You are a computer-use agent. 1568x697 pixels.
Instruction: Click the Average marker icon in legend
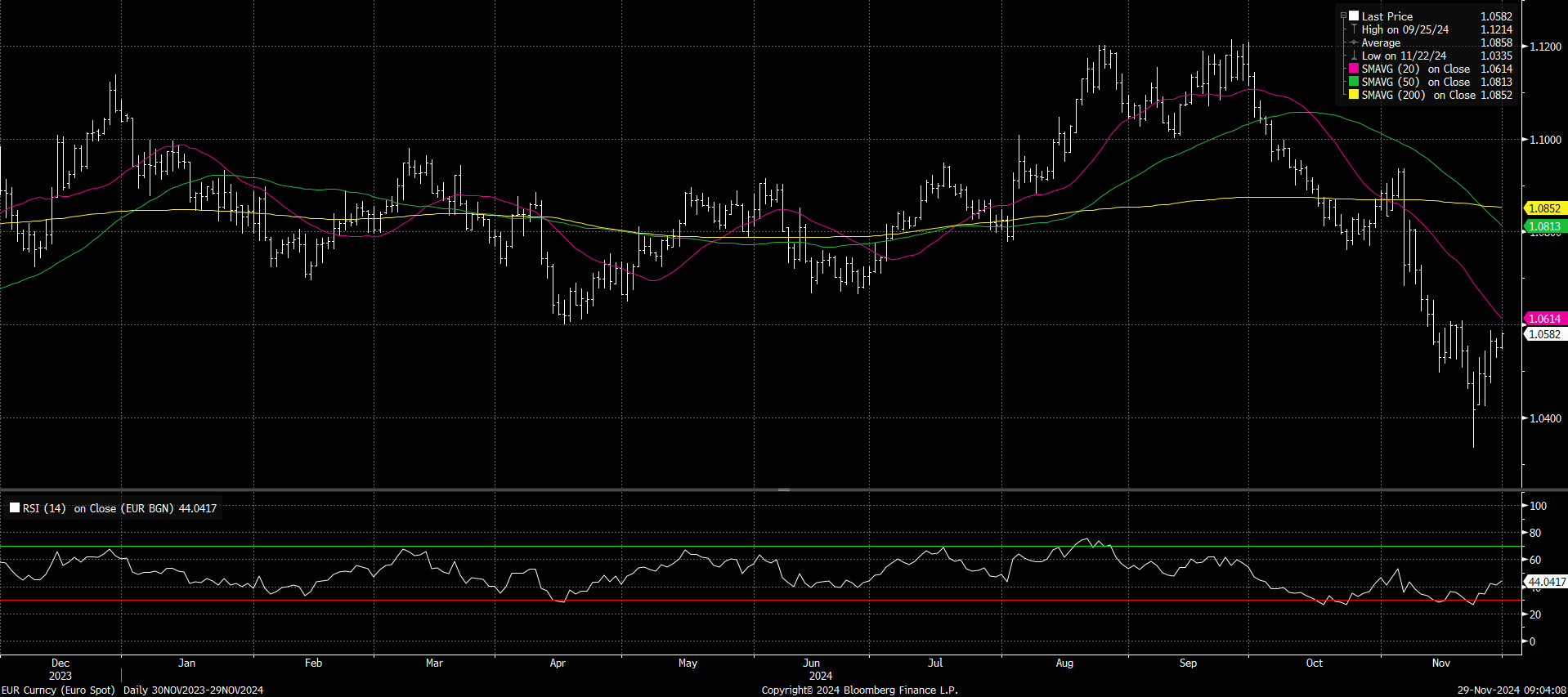click(1354, 42)
